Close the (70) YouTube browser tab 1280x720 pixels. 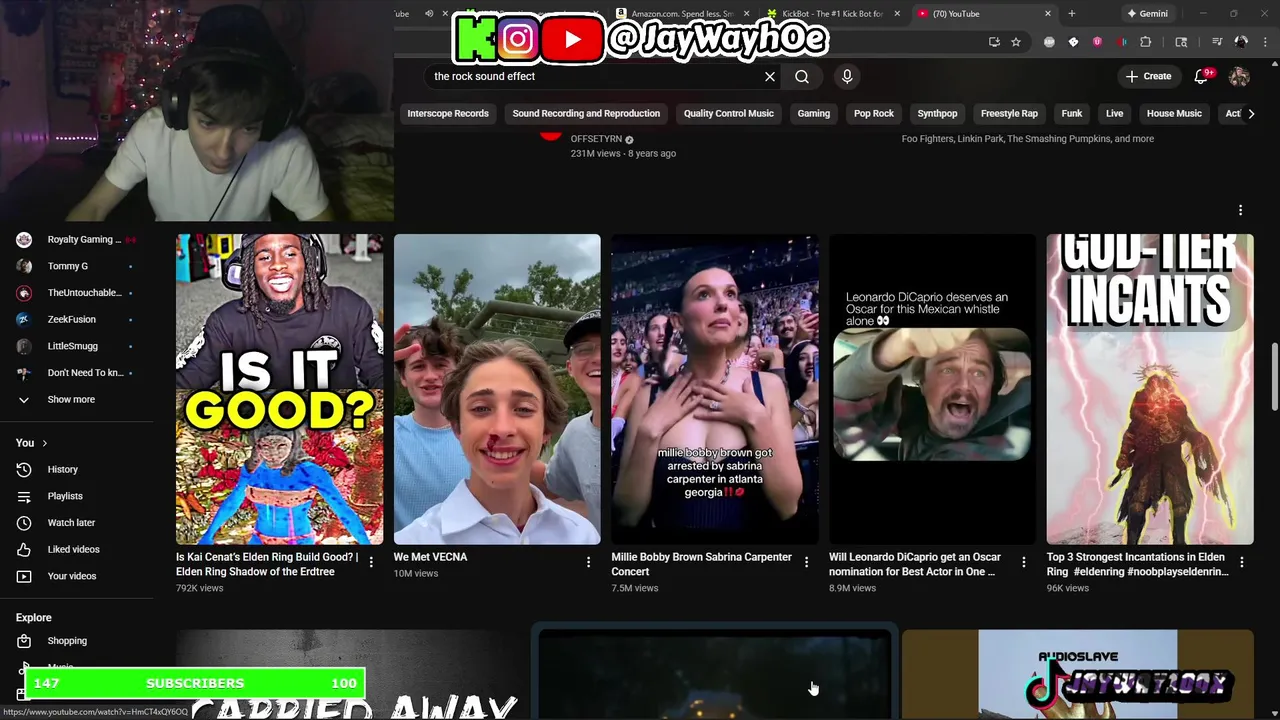click(x=1048, y=14)
